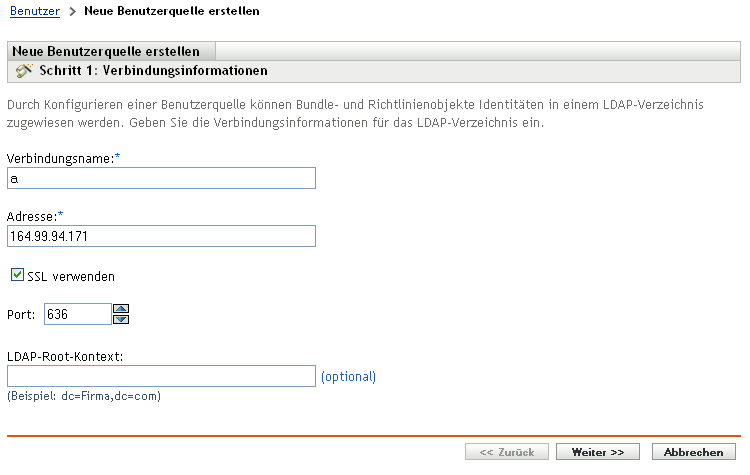Focus the LDAP-Root-Kontext input field

tap(161, 376)
